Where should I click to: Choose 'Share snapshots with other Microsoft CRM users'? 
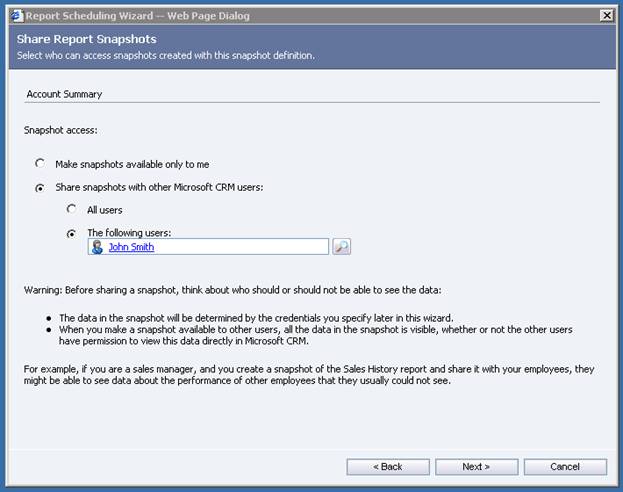click(x=40, y=187)
